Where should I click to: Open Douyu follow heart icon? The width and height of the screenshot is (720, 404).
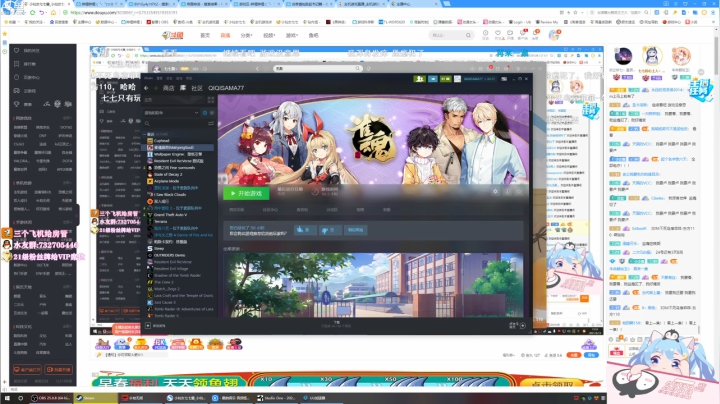(498, 33)
